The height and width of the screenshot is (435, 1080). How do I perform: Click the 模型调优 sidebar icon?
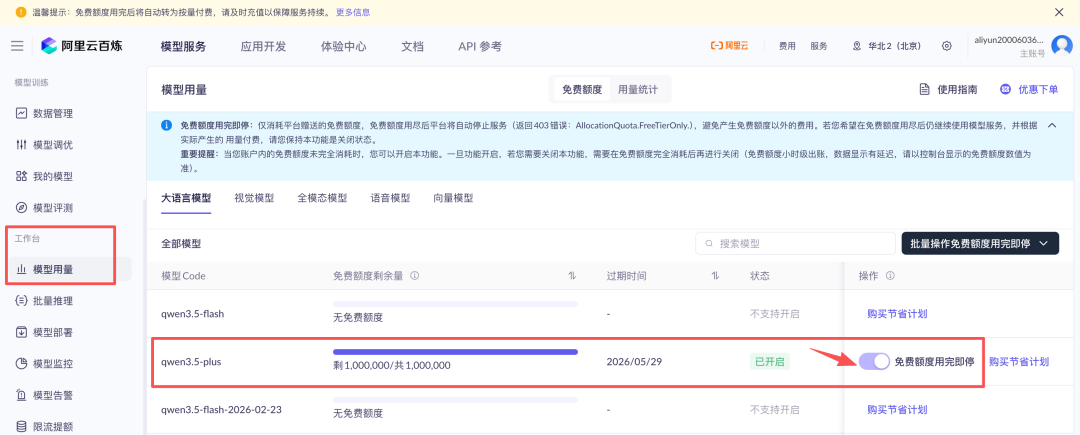point(21,145)
